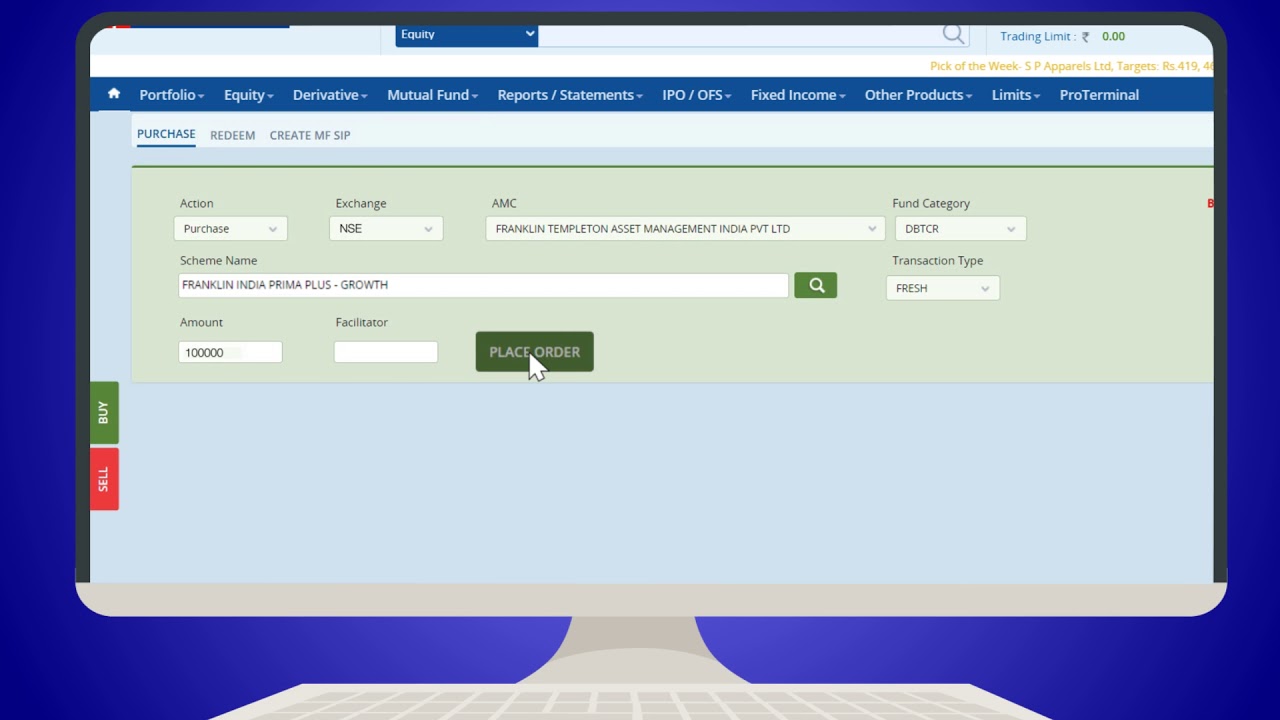Open the Derivative menu
The image size is (1280, 720).
point(330,95)
